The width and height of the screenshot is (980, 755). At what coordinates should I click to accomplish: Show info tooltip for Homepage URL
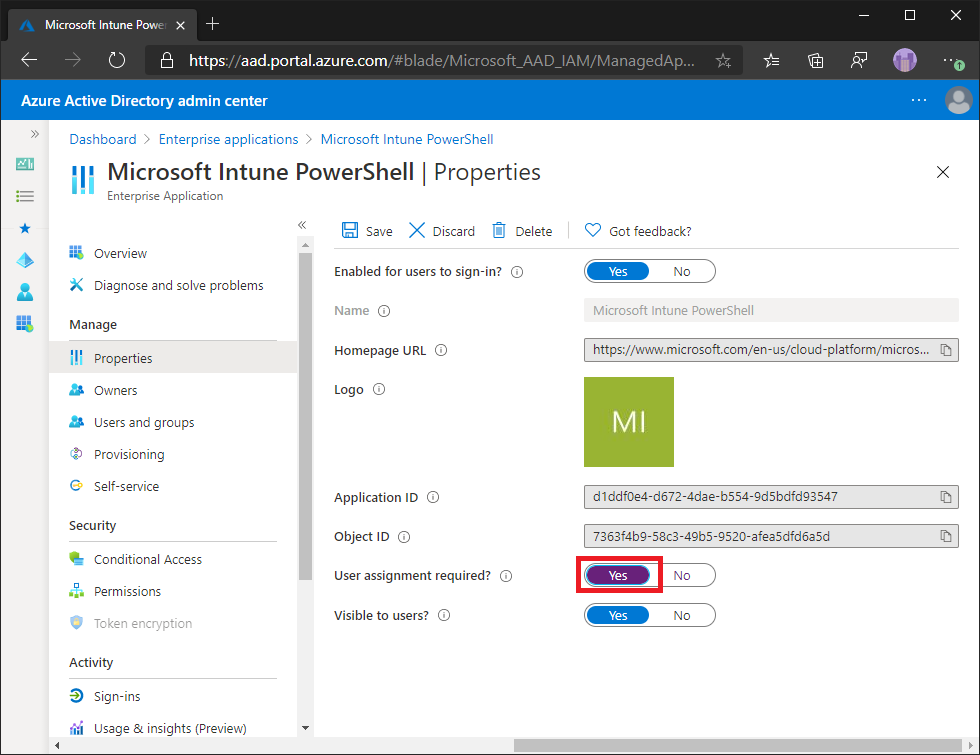[x=441, y=350]
